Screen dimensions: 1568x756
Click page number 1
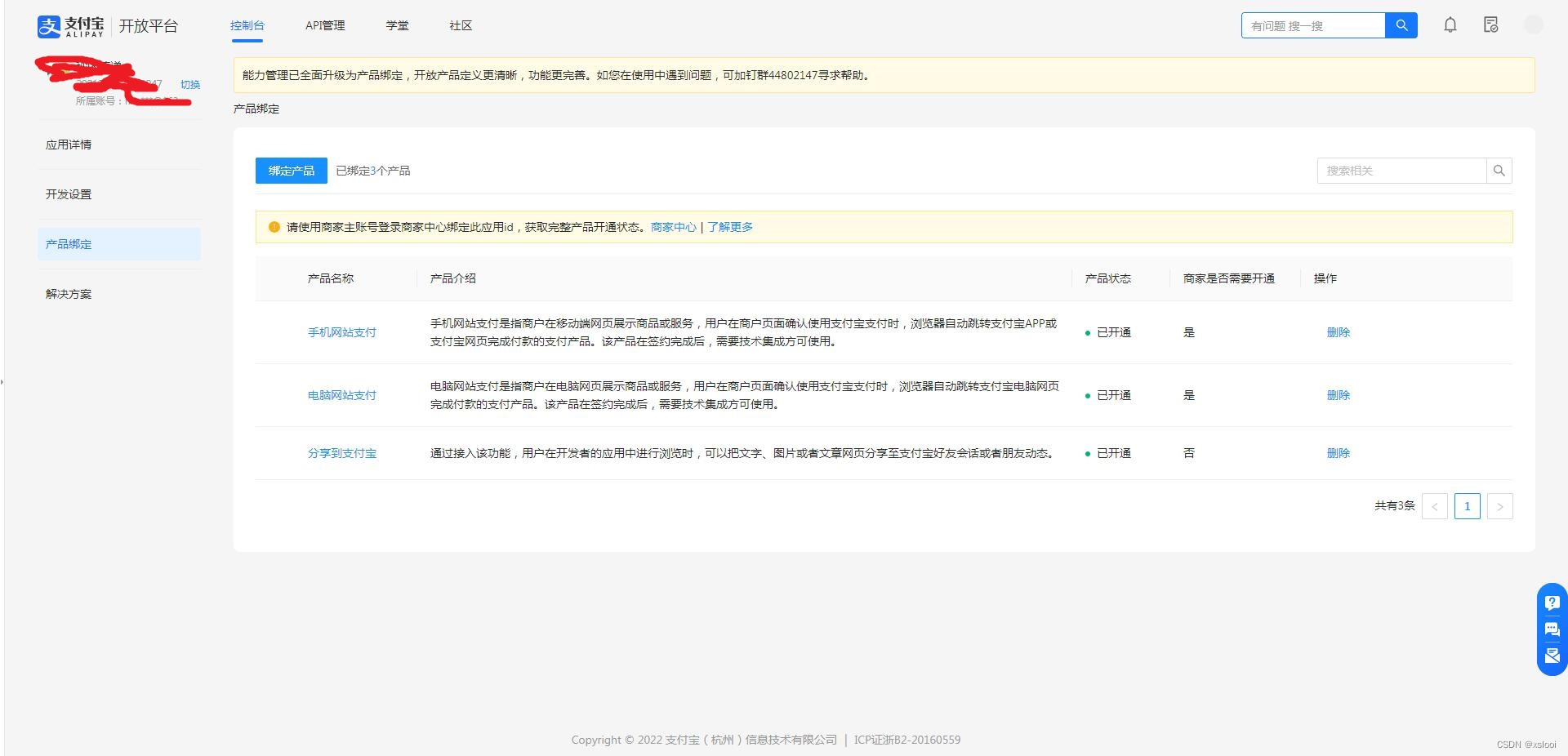[x=1468, y=506]
